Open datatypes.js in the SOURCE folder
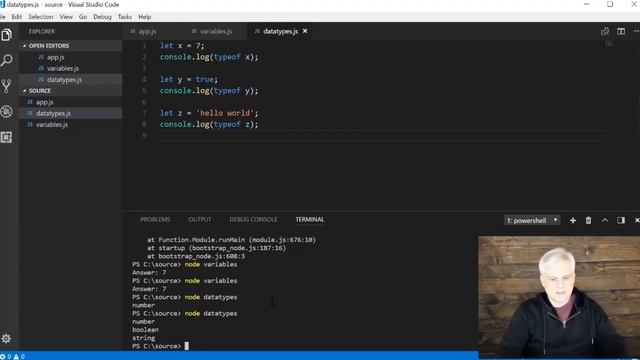Viewport: 640px width, 360px height. coord(72,113)
